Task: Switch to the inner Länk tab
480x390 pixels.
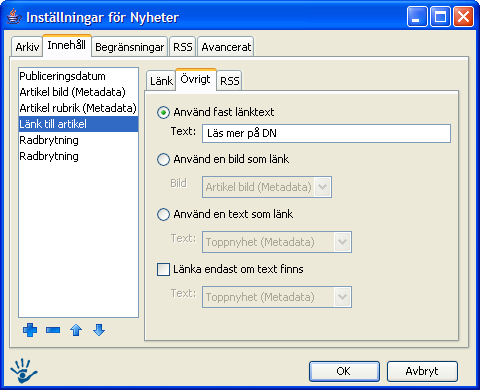Action: pos(161,81)
